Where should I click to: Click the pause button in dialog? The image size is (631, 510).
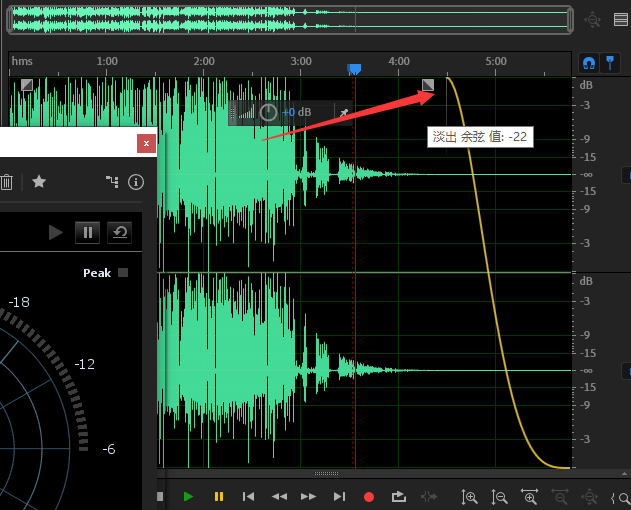(x=88, y=232)
